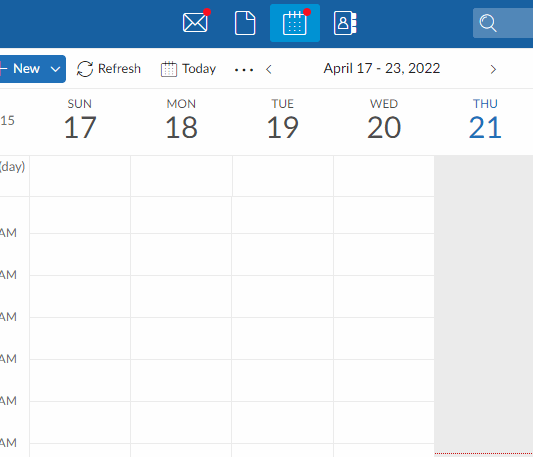
Task: Select Monday 18 column header
Action: click(x=181, y=119)
